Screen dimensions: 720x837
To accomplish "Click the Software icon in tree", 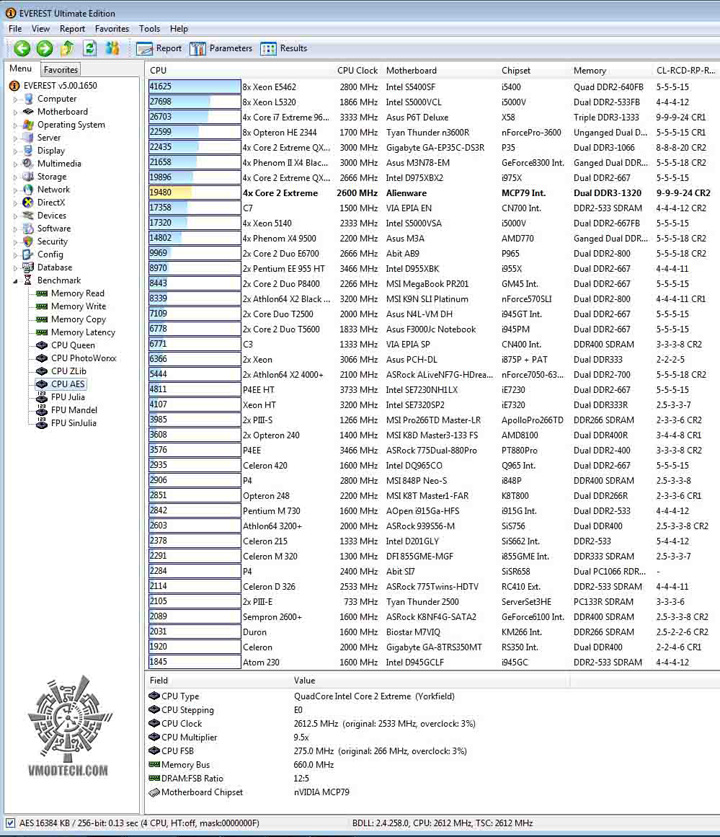I will 28,228.
